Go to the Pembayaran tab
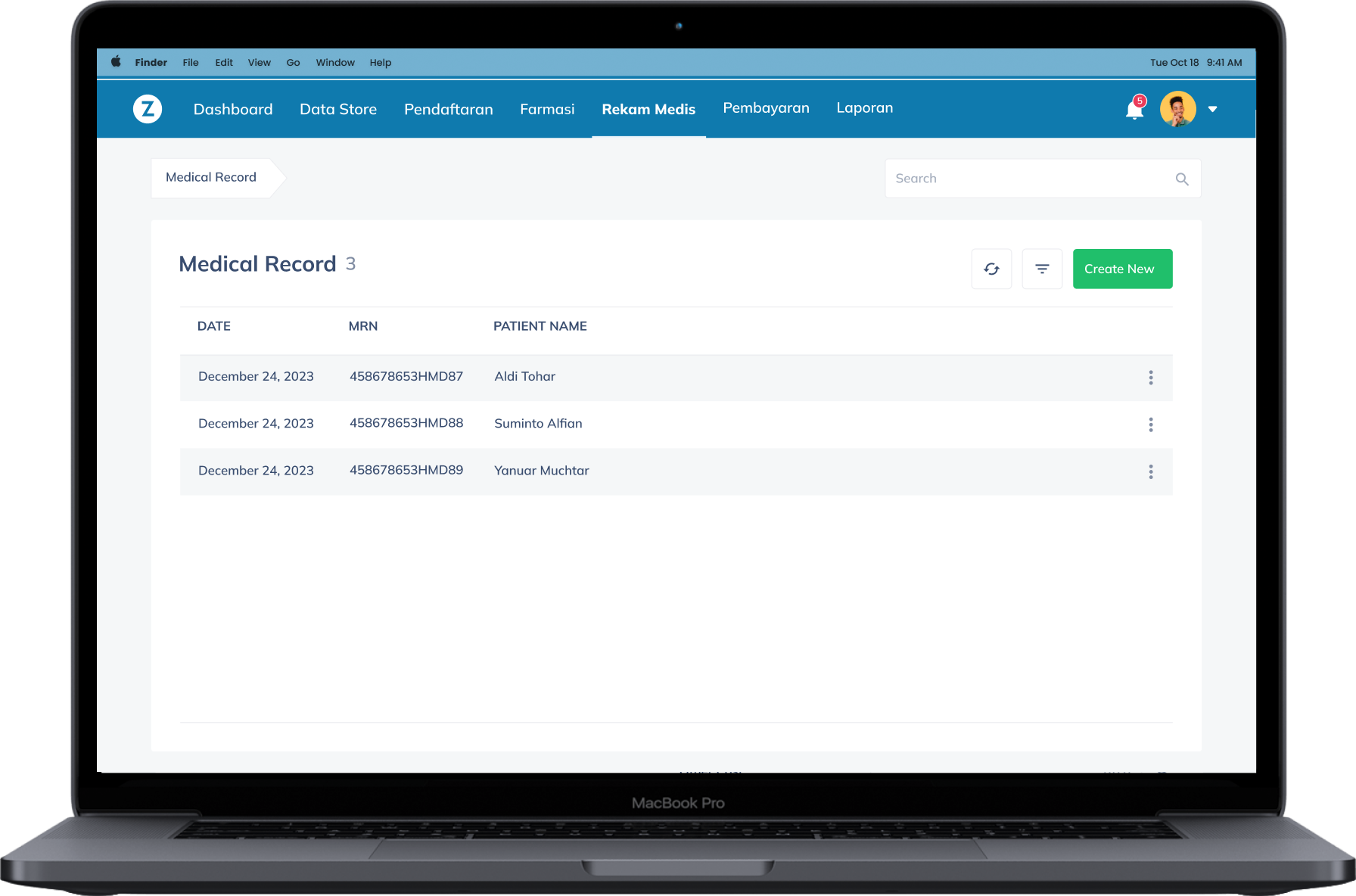The width and height of the screenshot is (1356, 896). [766, 108]
